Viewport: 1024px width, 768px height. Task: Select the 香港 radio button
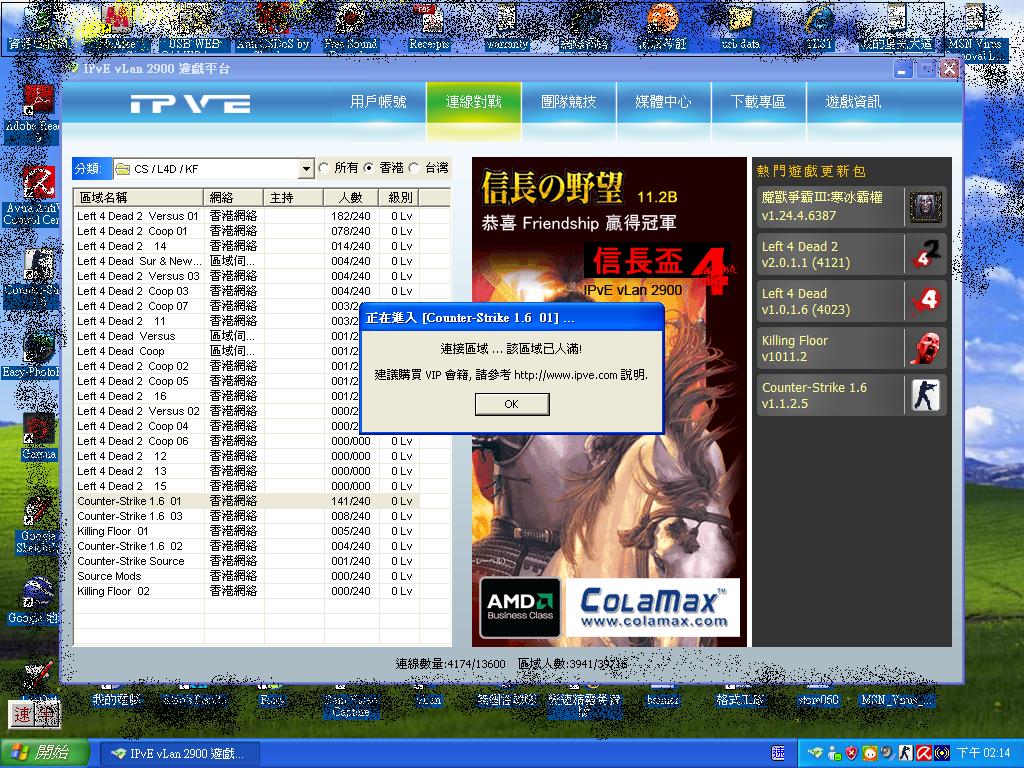[369, 168]
